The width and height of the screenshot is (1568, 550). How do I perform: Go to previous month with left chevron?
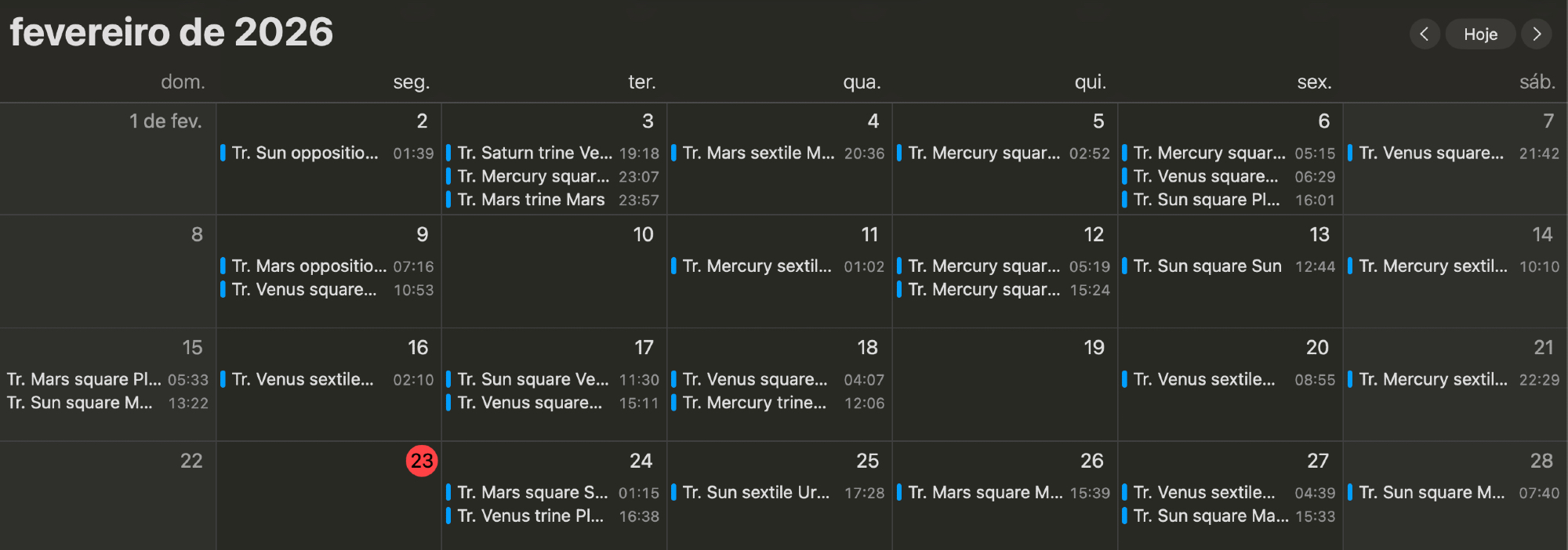[x=1425, y=34]
